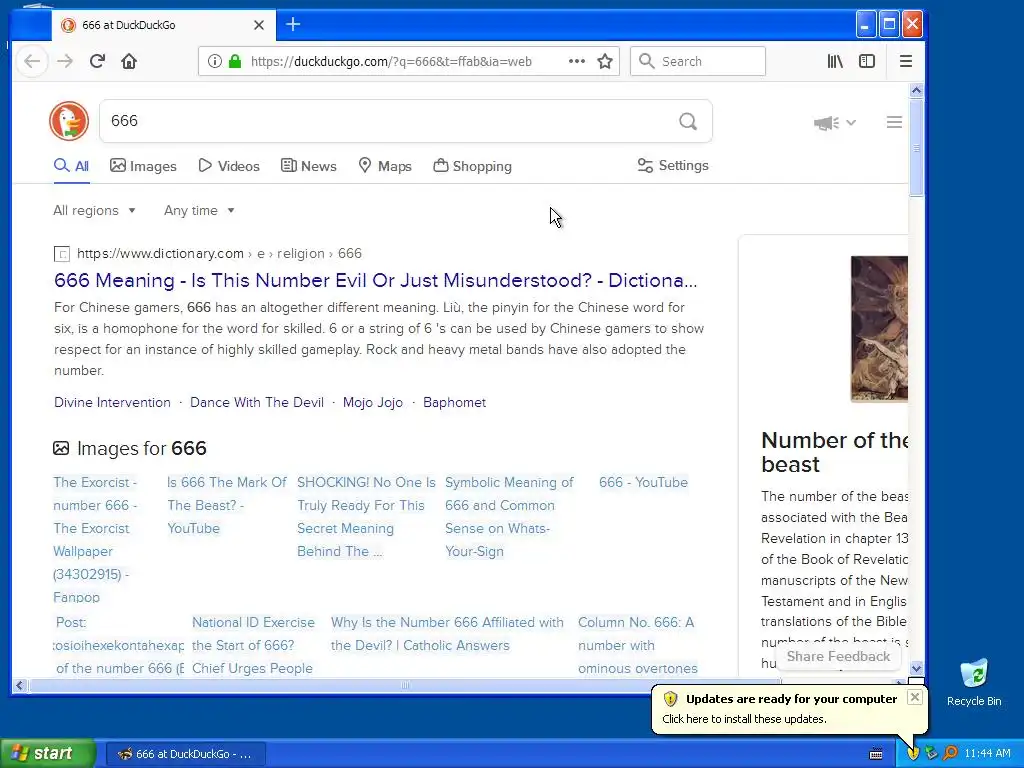
Task: Open the Images for 666 heading
Action: pyautogui.click(x=130, y=449)
